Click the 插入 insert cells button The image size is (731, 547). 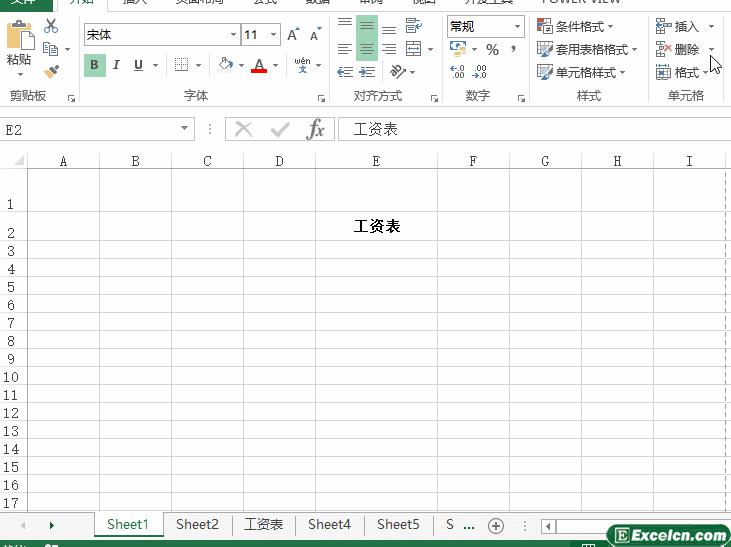677,27
